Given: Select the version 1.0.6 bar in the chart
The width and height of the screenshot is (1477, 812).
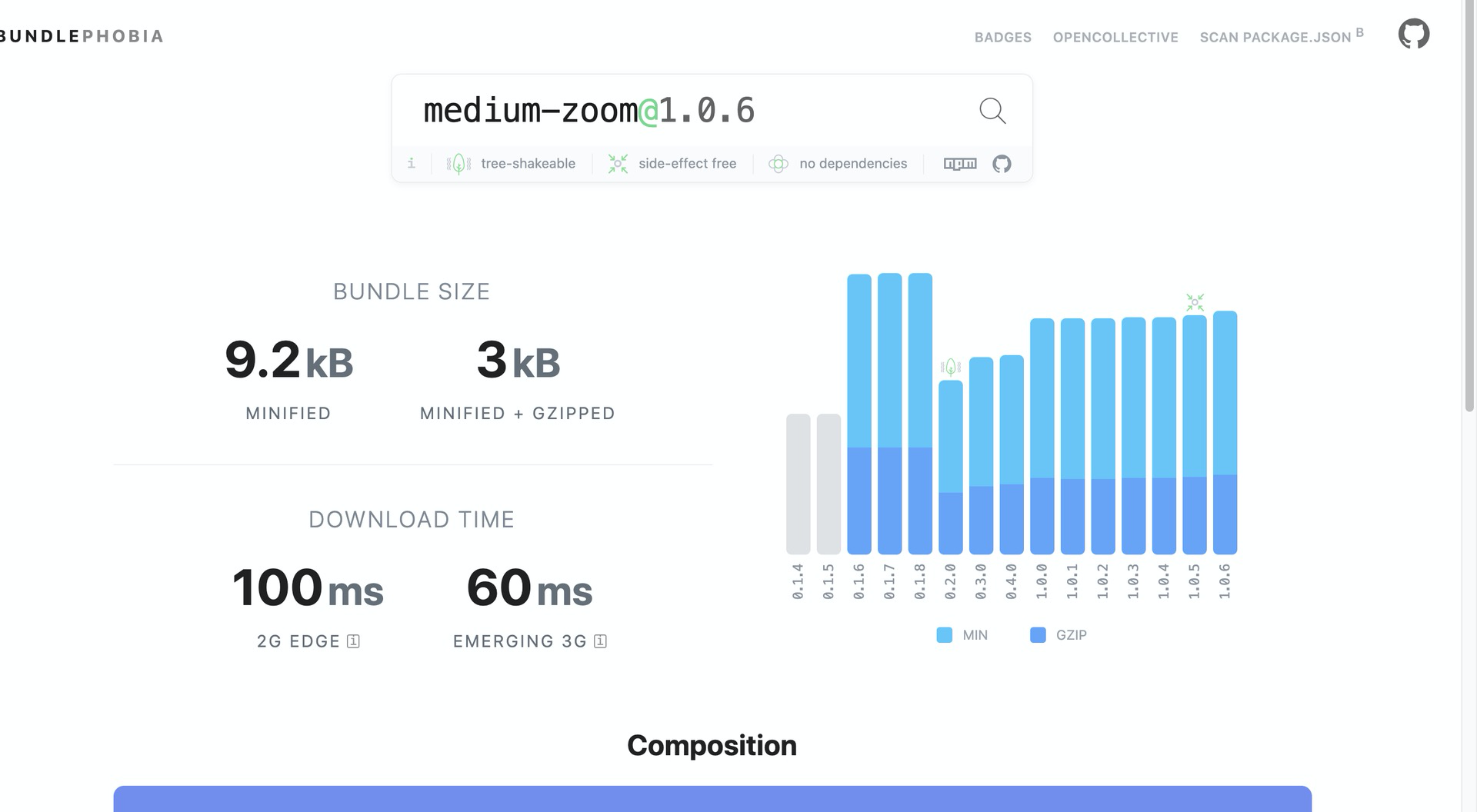Looking at the screenshot, I should [1225, 432].
